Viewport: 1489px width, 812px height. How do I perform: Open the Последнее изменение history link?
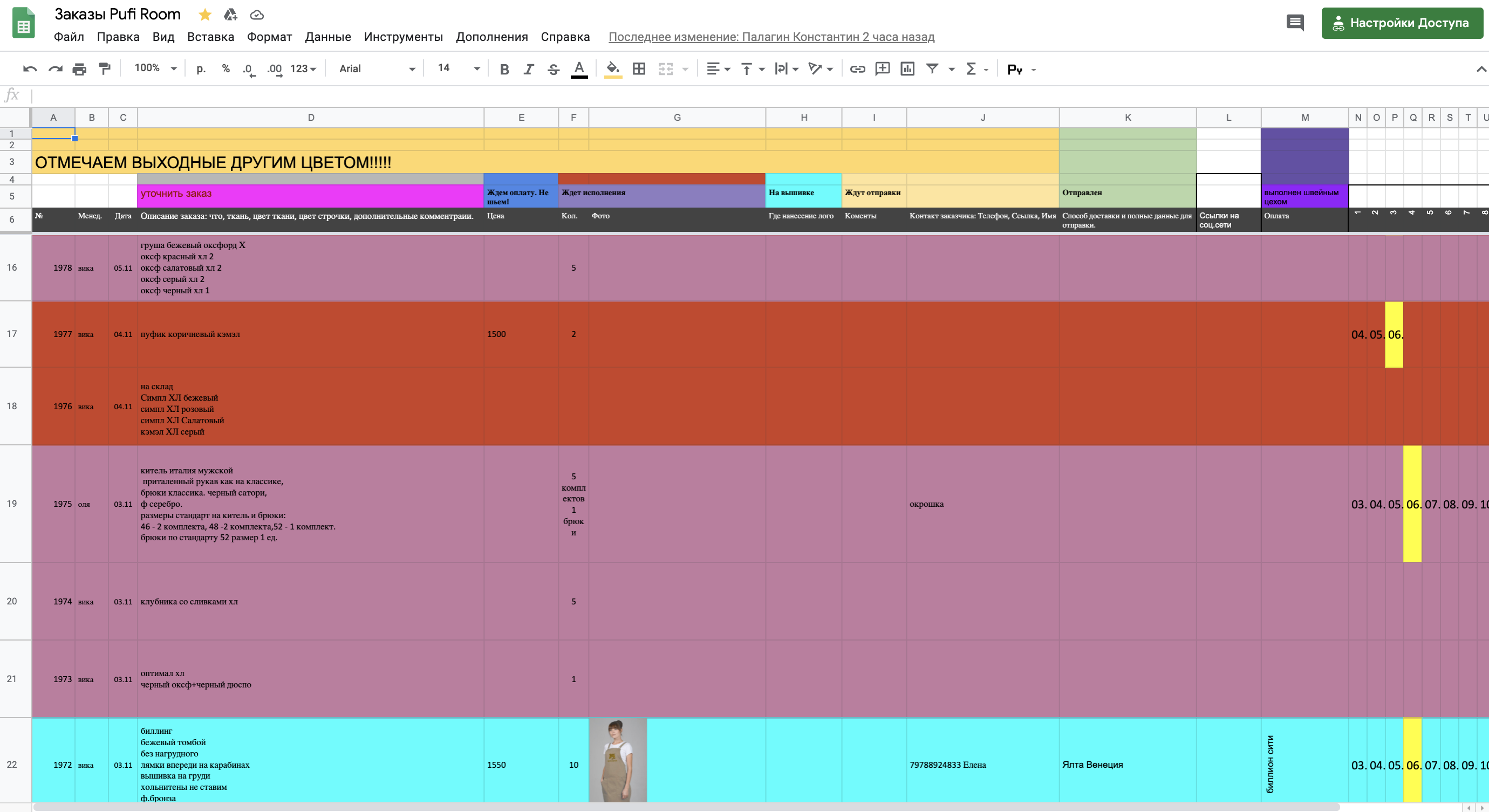coord(771,36)
